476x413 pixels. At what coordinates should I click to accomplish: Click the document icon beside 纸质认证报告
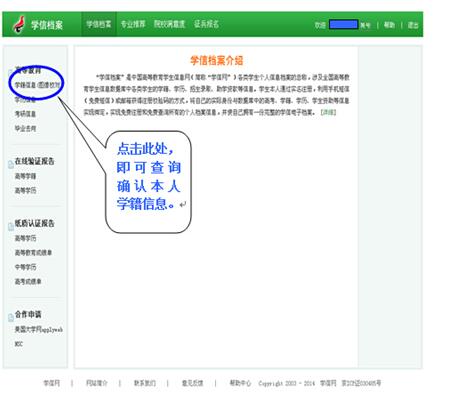[x=11, y=226]
